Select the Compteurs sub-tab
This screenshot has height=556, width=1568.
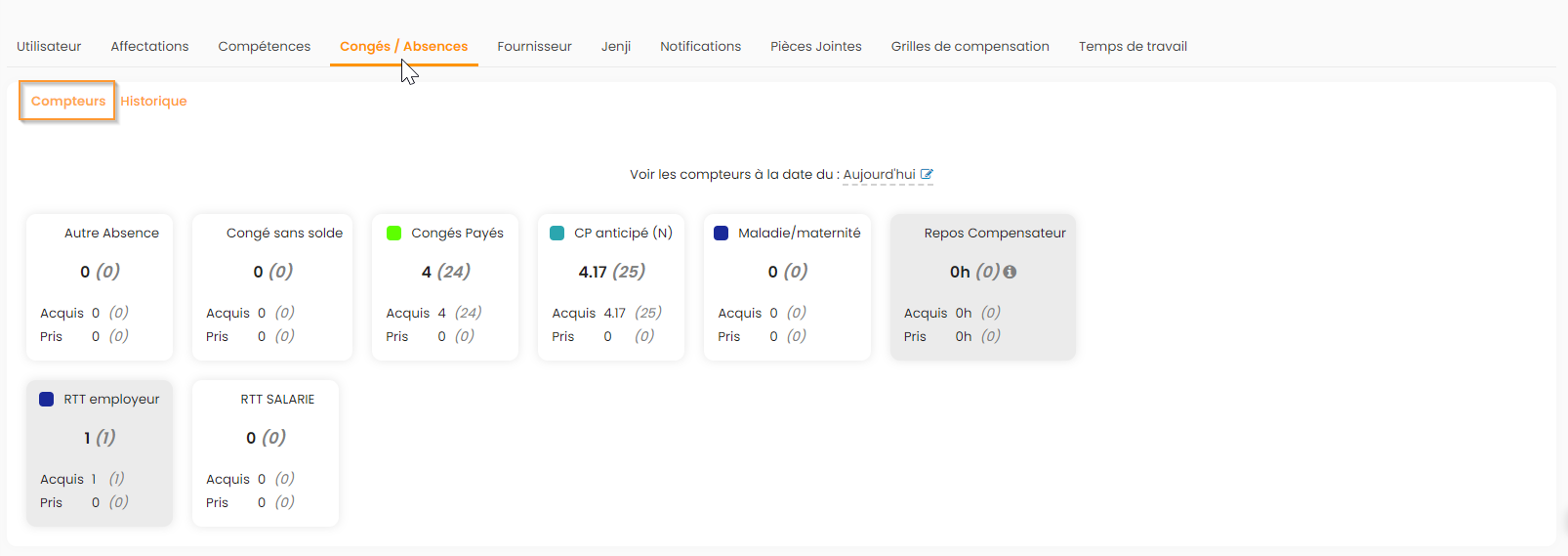[68, 101]
